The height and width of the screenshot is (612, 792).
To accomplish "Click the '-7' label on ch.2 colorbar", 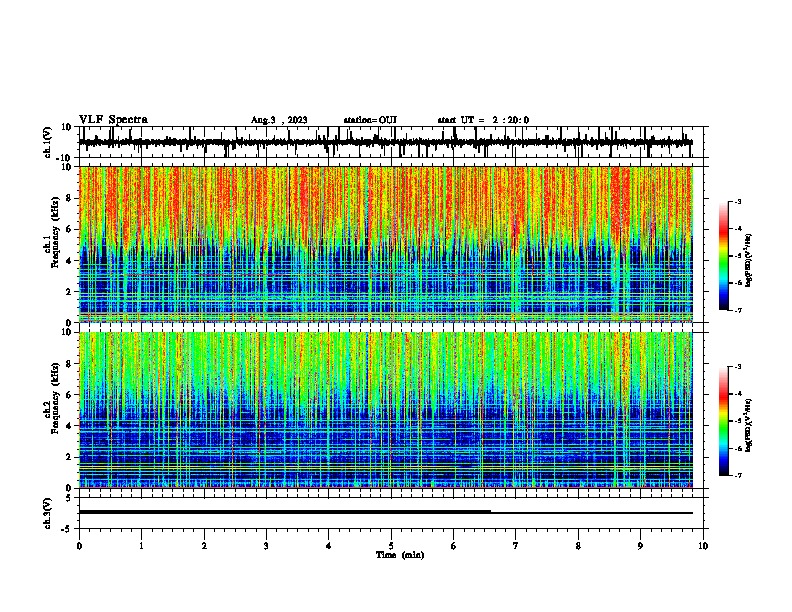I will [x=738, y=475].
